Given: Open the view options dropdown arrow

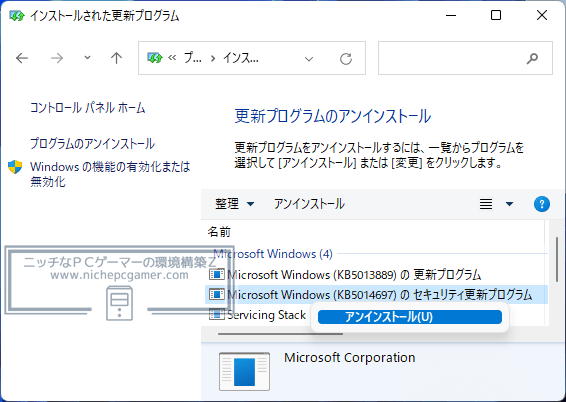Looking at the screenshot, I should (509, 204).
